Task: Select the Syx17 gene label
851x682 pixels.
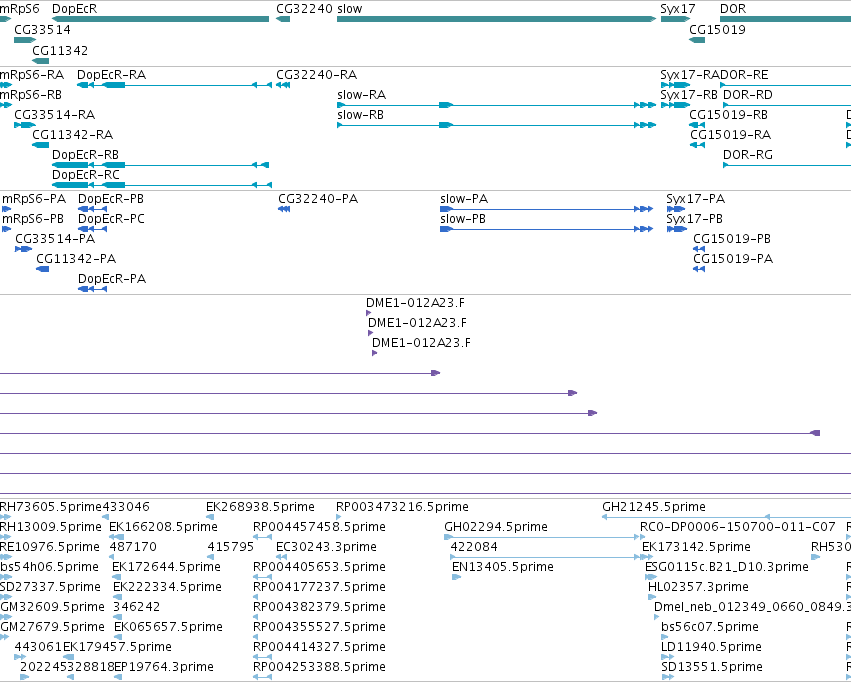Action: (677, 9)
